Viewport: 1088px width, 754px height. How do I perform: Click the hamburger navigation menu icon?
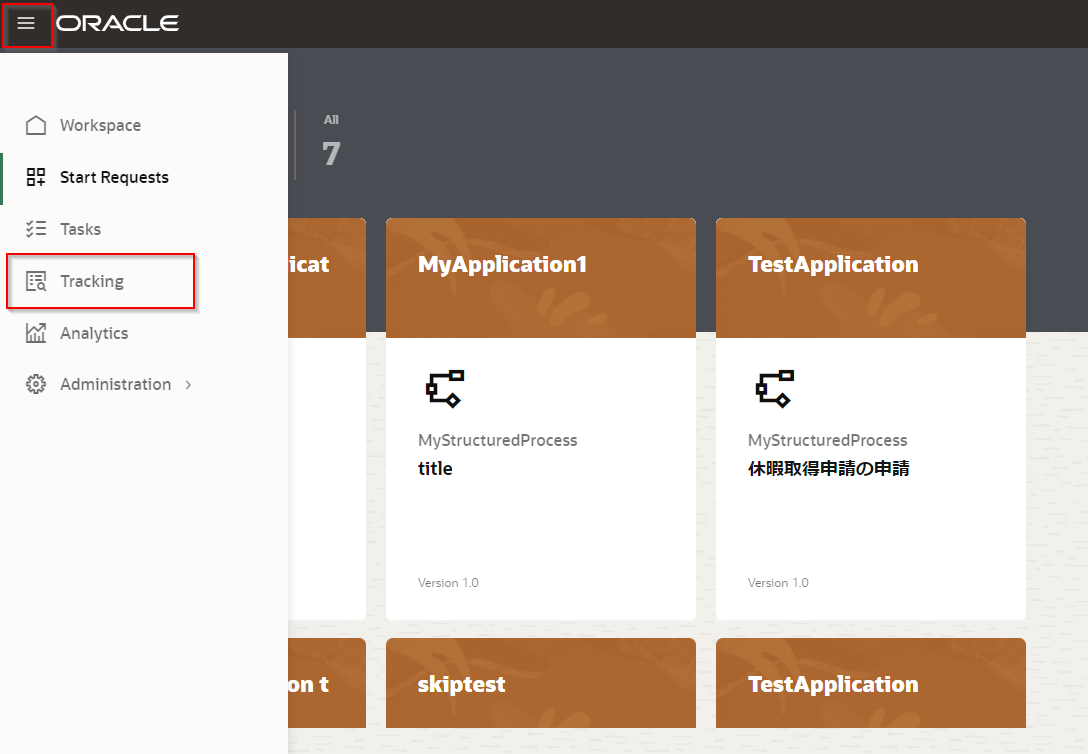pos(26,24)
